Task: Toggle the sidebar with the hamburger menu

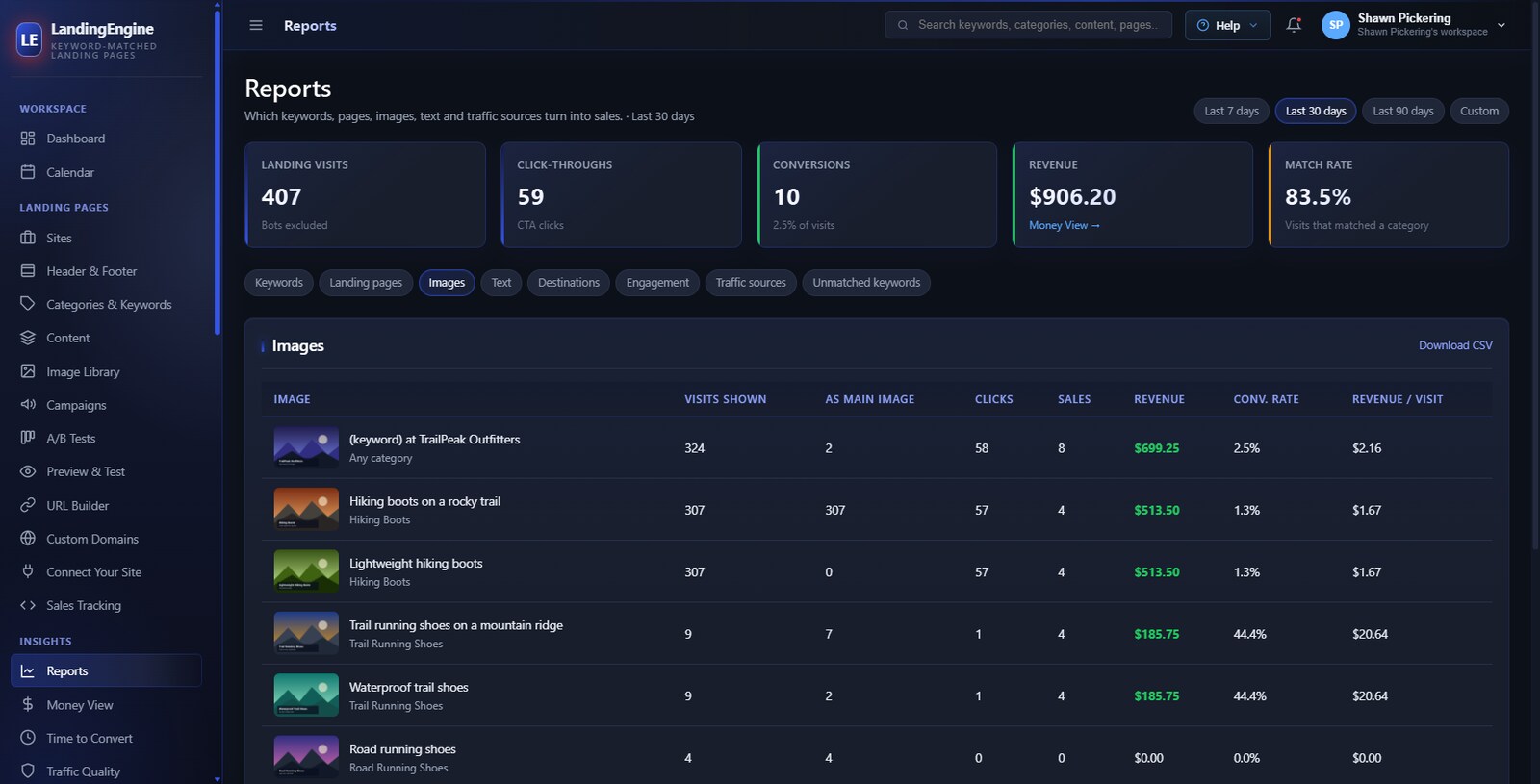Action: click(x=256, y=25)
